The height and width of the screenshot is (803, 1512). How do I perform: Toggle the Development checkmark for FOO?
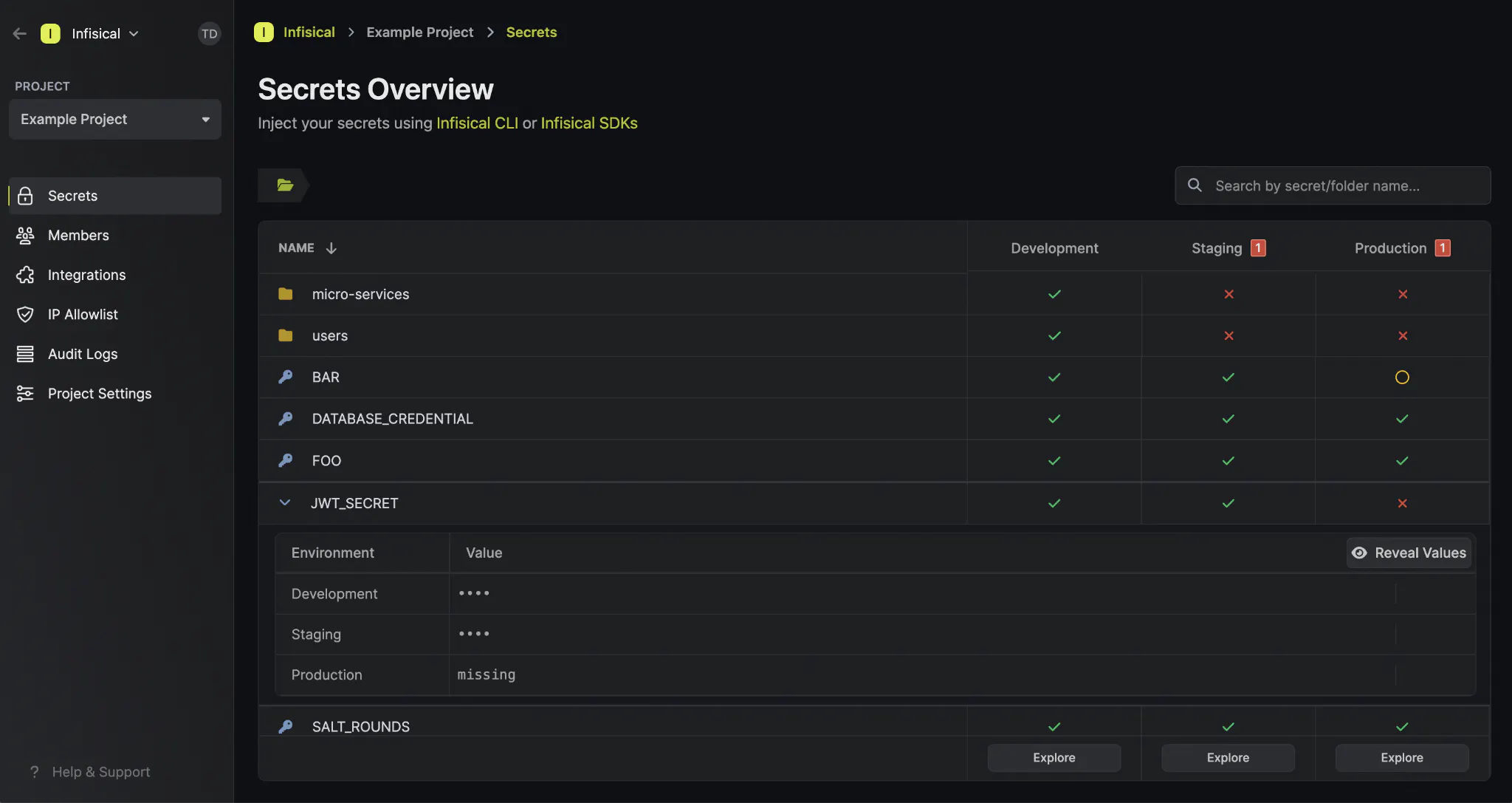click(x=1054, y=460)
